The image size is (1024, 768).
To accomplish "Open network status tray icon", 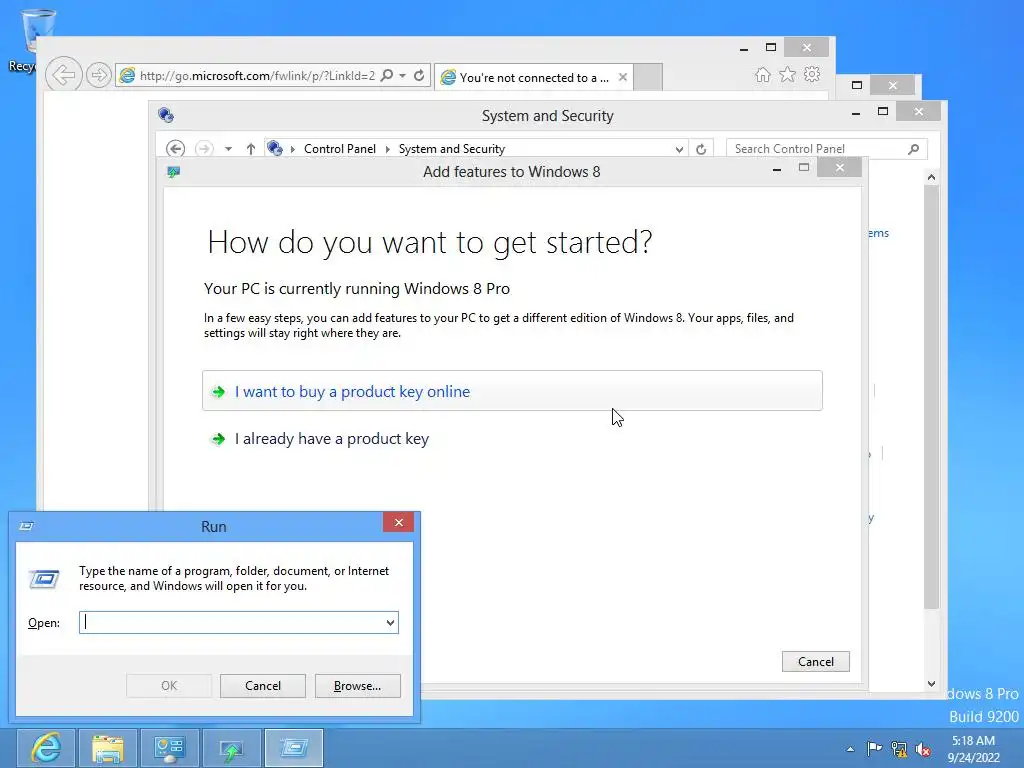I will point(899,749).
